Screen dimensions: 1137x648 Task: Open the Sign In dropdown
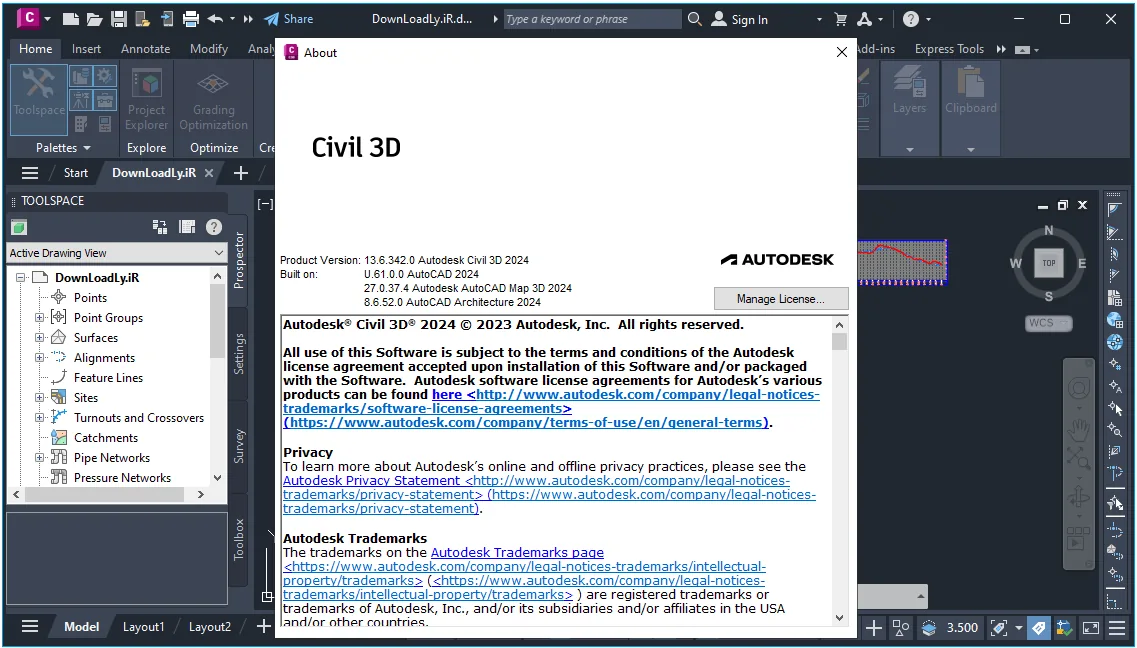click(x=819, y=20)
